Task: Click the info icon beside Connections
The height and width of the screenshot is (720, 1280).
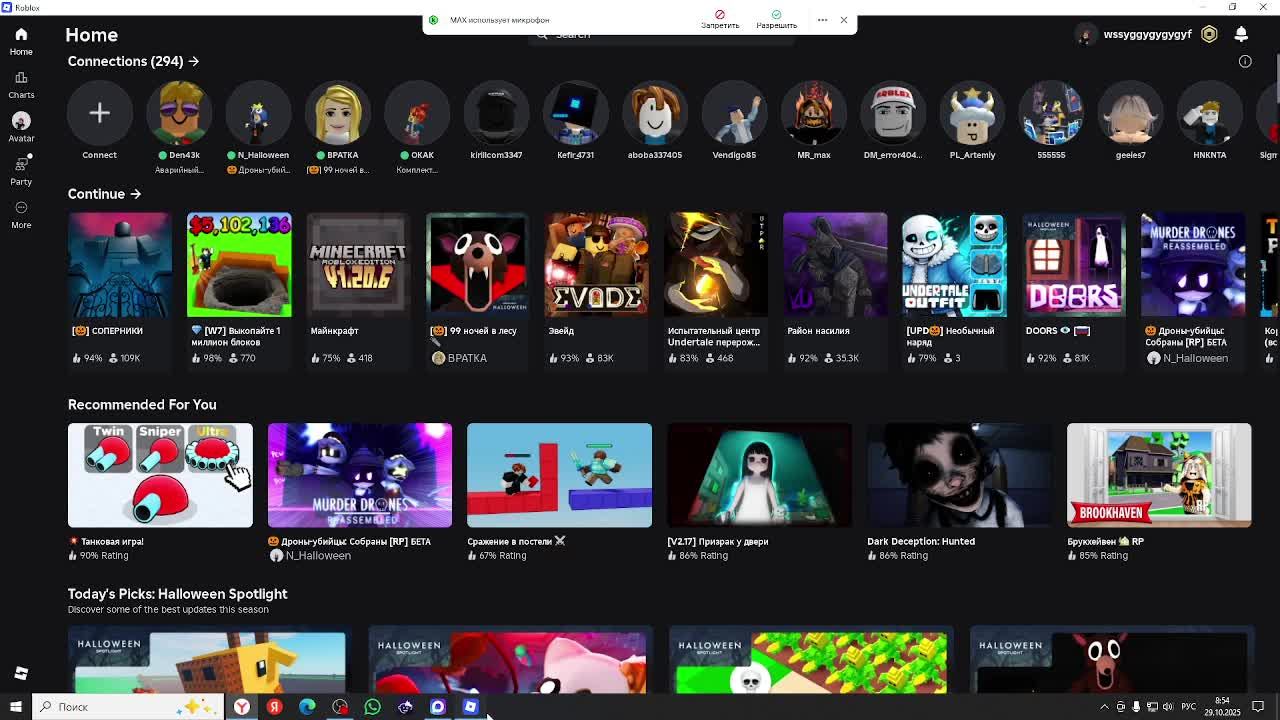Action: (1245, 61)
